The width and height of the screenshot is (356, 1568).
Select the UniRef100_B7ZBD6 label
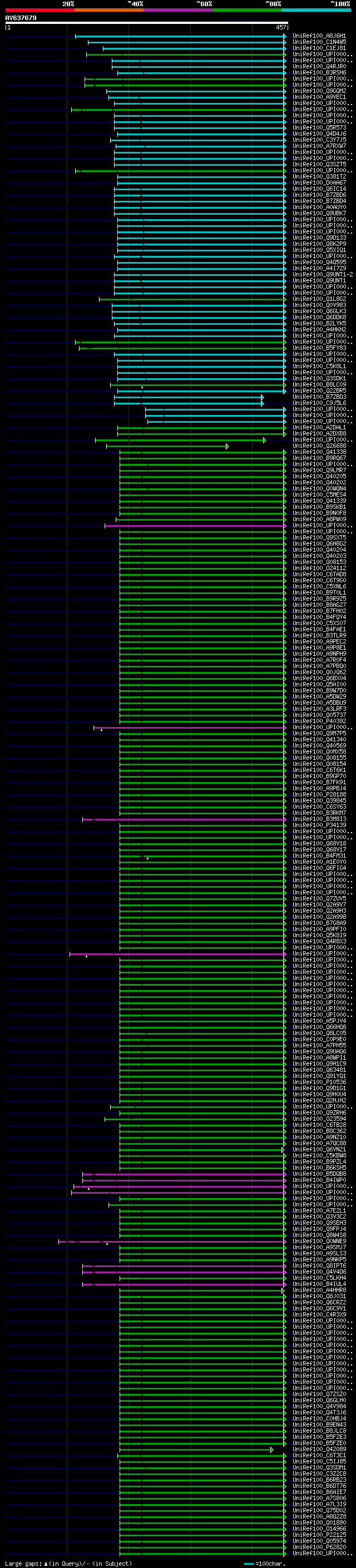(x=319, y=195)
